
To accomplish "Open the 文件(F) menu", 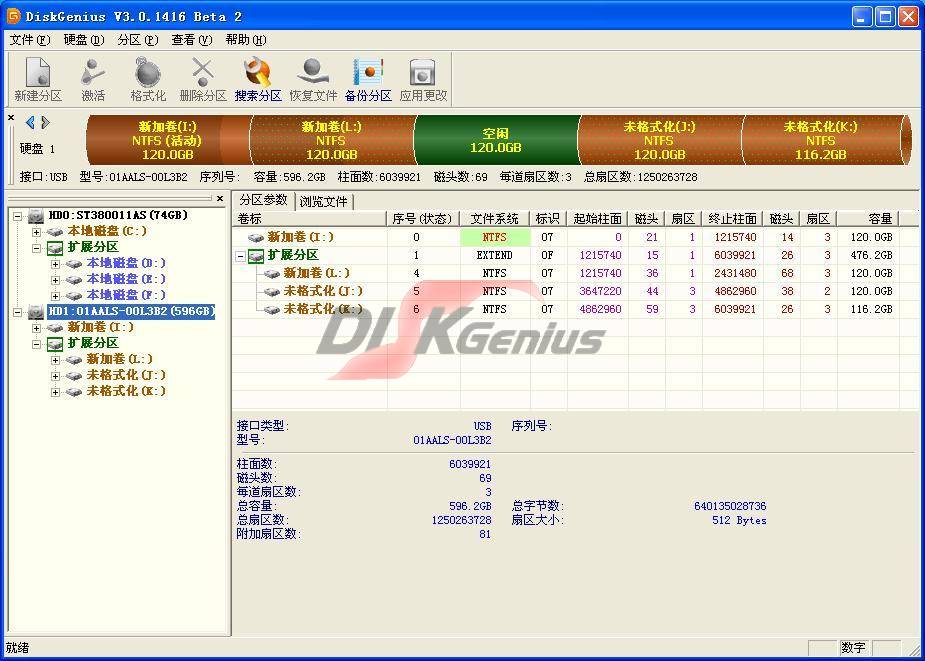I will (30, 40).
